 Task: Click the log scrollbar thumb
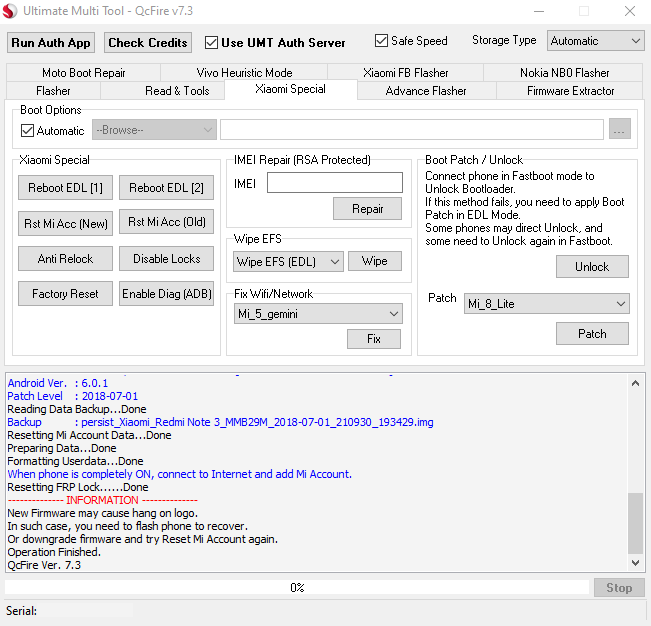(x=635, y=523)
